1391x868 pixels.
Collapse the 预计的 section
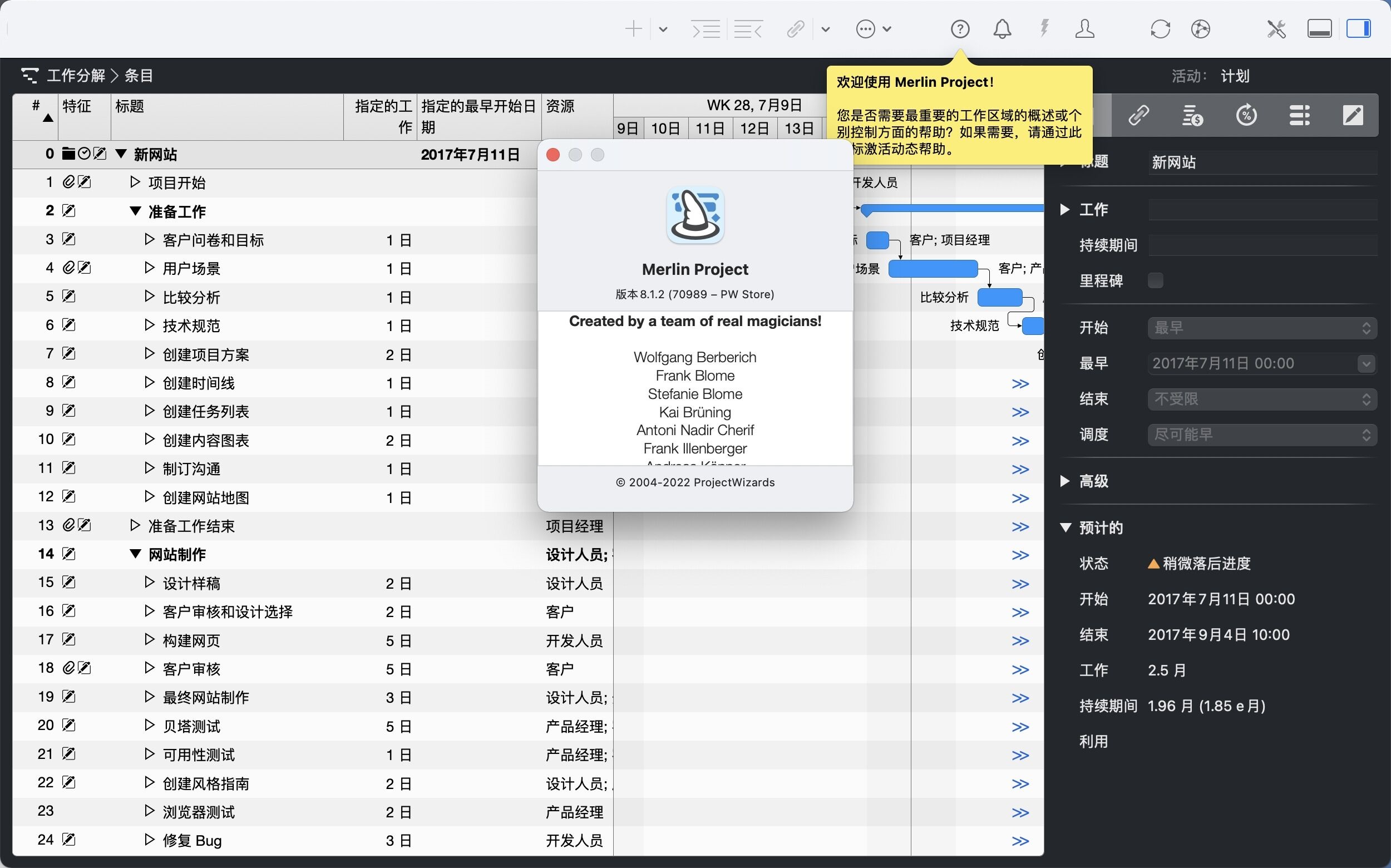(x=1066, y=527)
